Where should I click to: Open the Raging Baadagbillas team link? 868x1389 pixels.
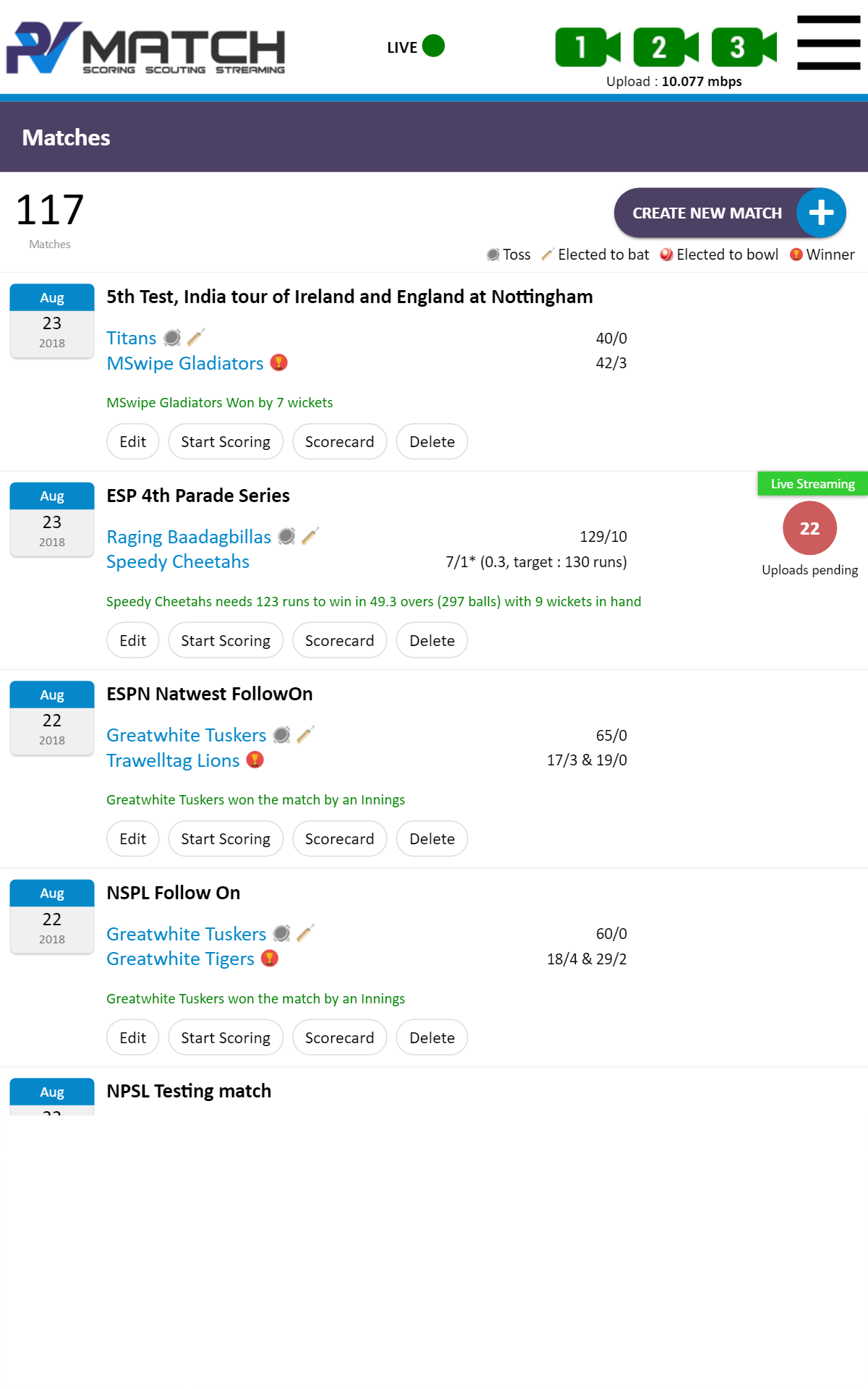189,537
